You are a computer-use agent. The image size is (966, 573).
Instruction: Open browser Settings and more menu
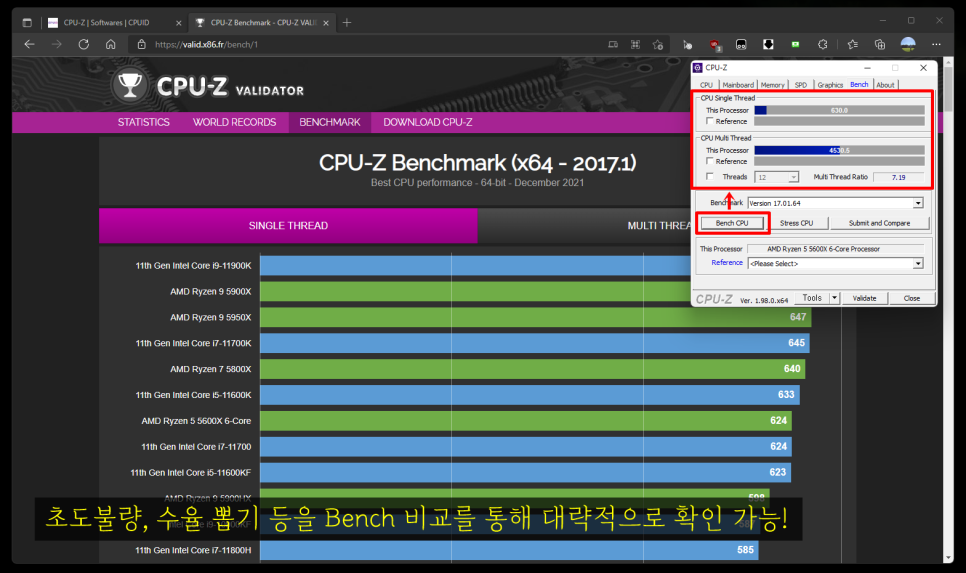pos(936,44)
